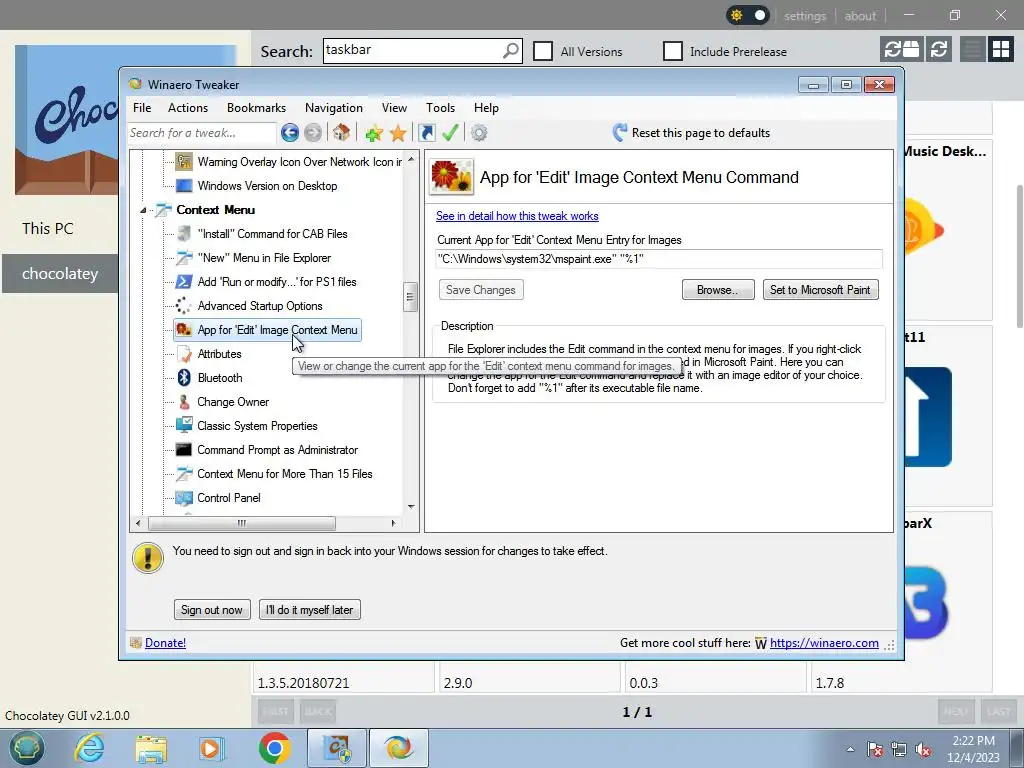Screen dimensions: 1024x768
Task: Select Warning Overlay Icon Over Network Icon item
Action: pos(300,162)
